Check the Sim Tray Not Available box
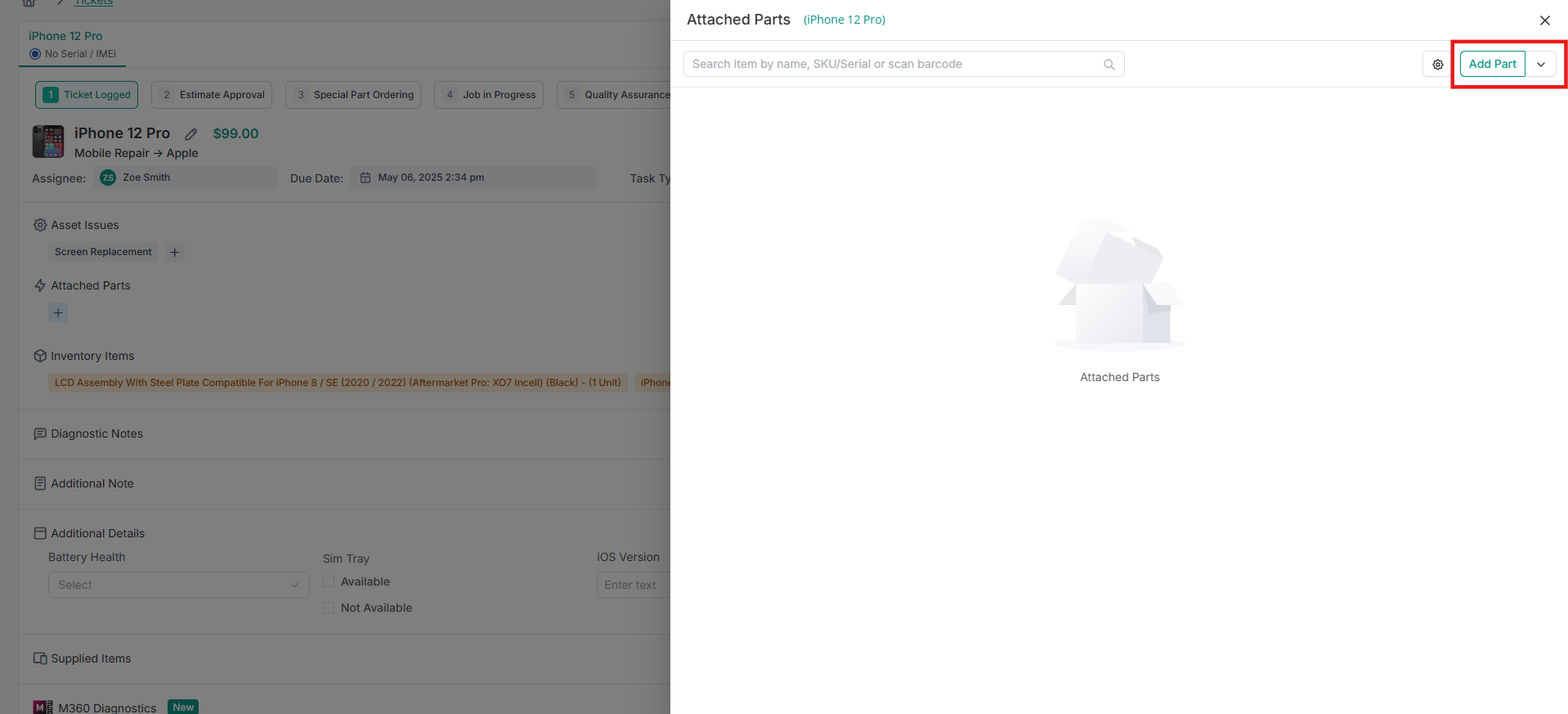 tap(329, 608)
